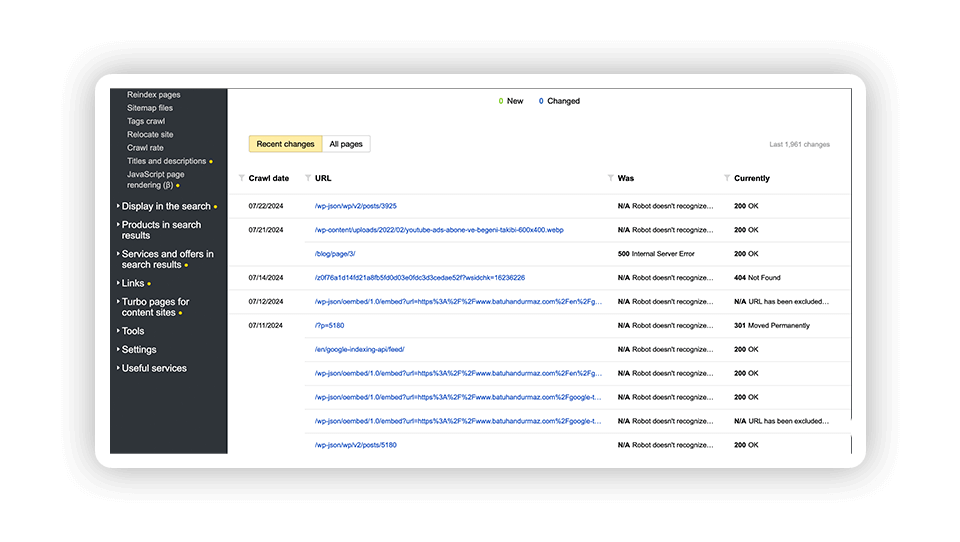This screenshot has height=542, width=960.
Task: Click the 07/22/2024 crawl date cell
Action: [x=266, y=206]
